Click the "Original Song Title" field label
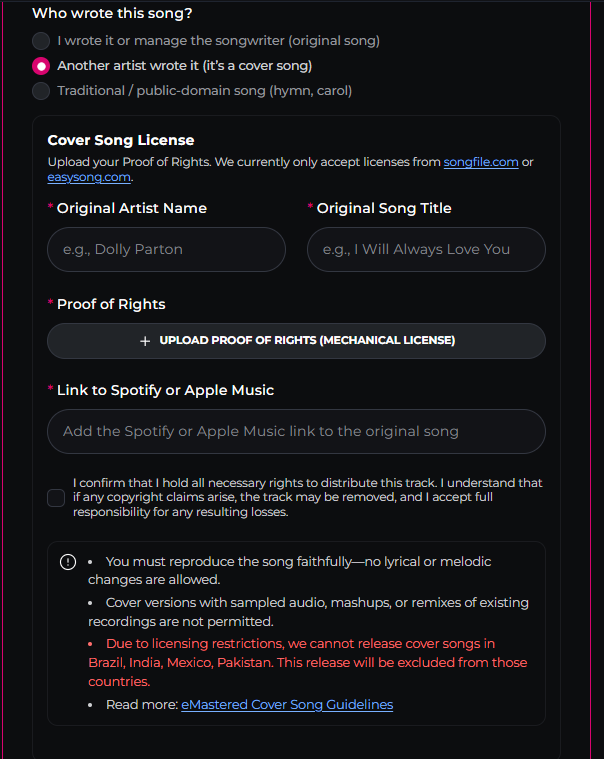The width and height of the screenshot is (604, 759). click(384, 208)
